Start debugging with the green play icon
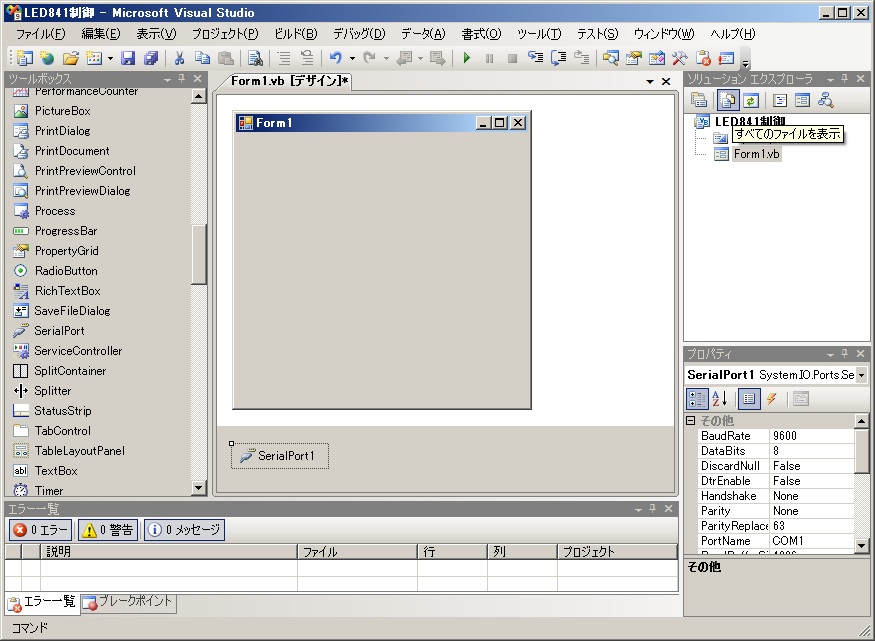Image resolution: width=875 pixels, height=641 pixels. tap(467, 58)
